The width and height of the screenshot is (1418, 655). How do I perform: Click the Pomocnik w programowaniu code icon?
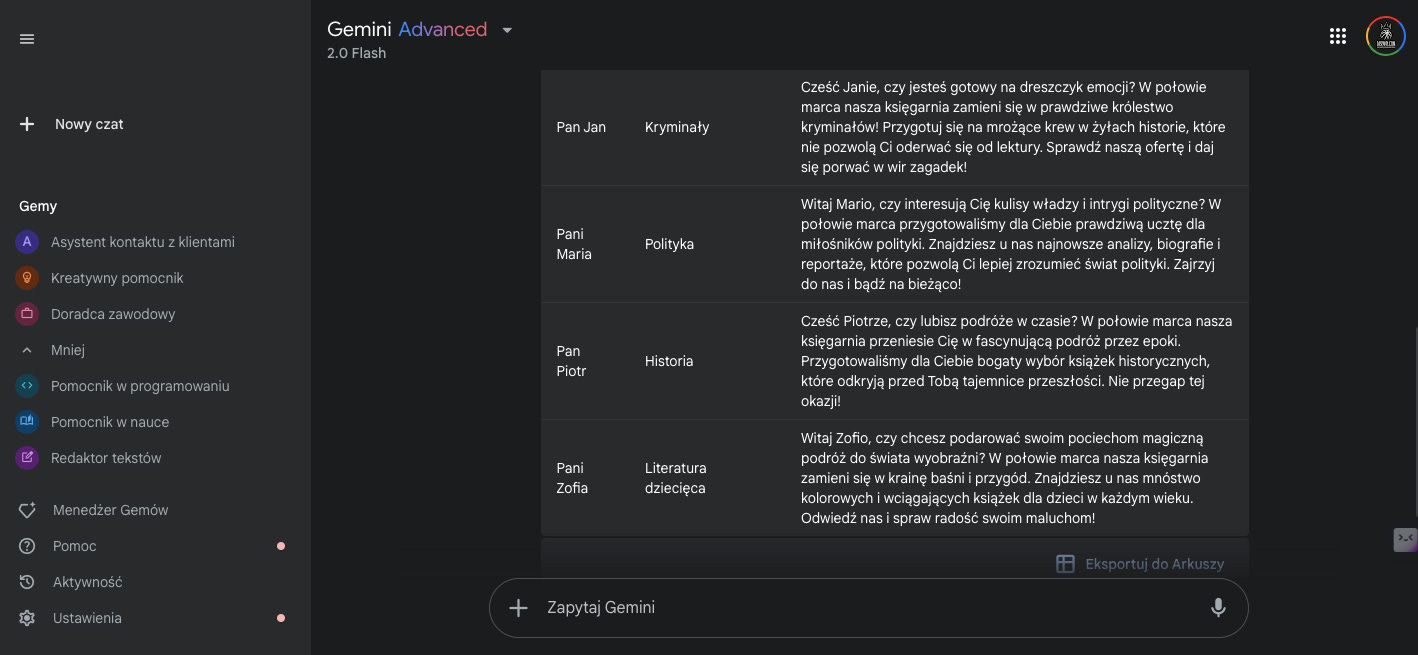click(x=27, y=386)
